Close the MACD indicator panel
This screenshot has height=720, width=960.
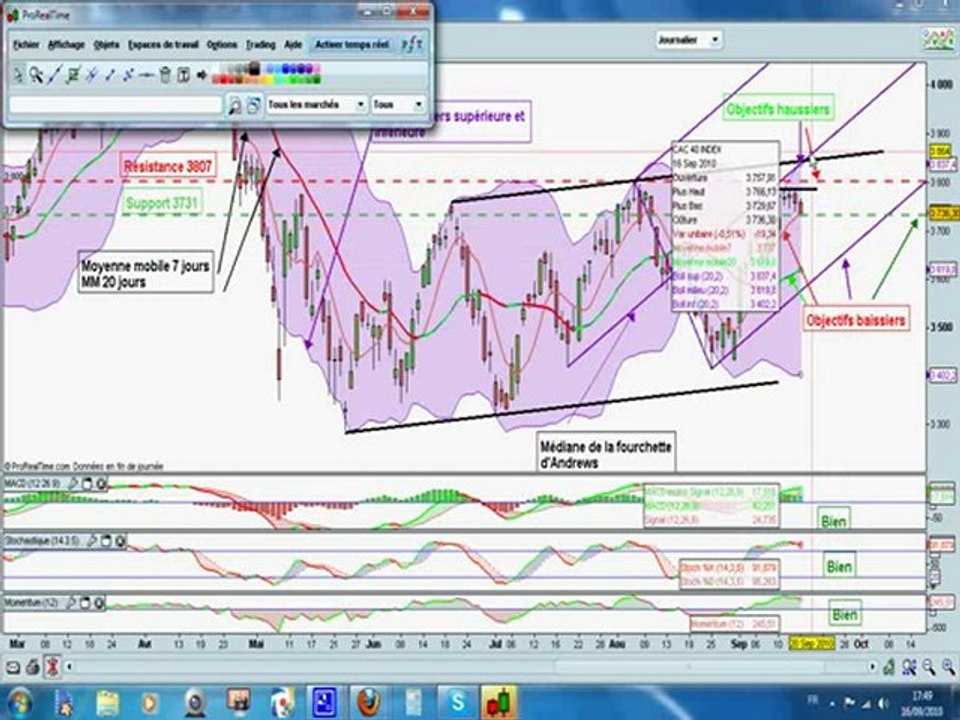(x=101, y=484)
